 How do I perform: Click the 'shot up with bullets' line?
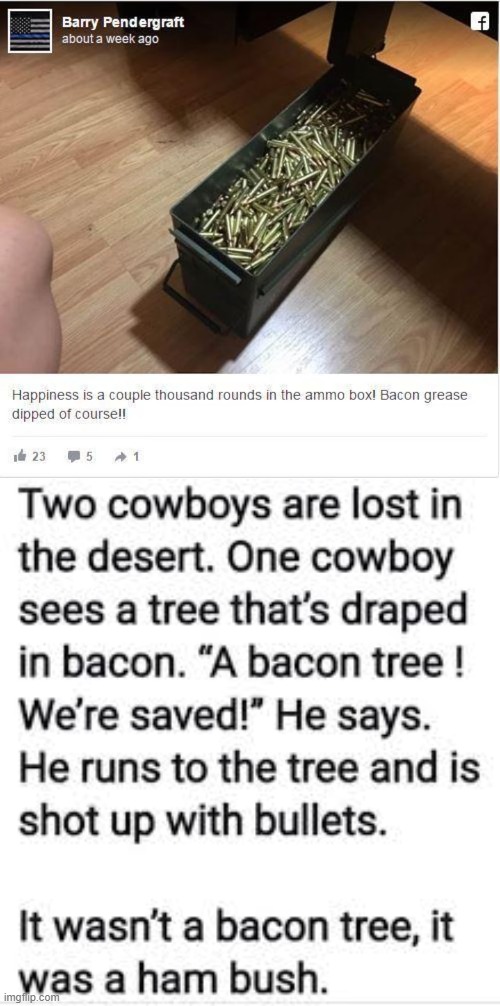[x=203, y=820]
